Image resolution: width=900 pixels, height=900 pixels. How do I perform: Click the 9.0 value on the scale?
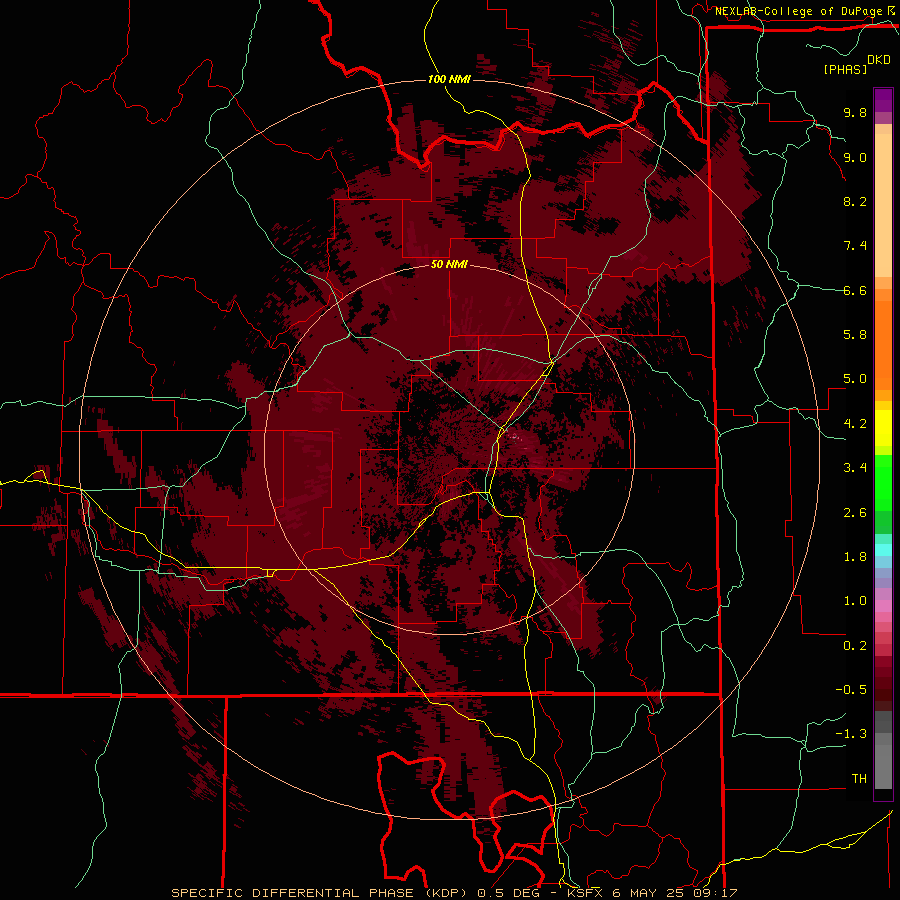tap(855, 157)
